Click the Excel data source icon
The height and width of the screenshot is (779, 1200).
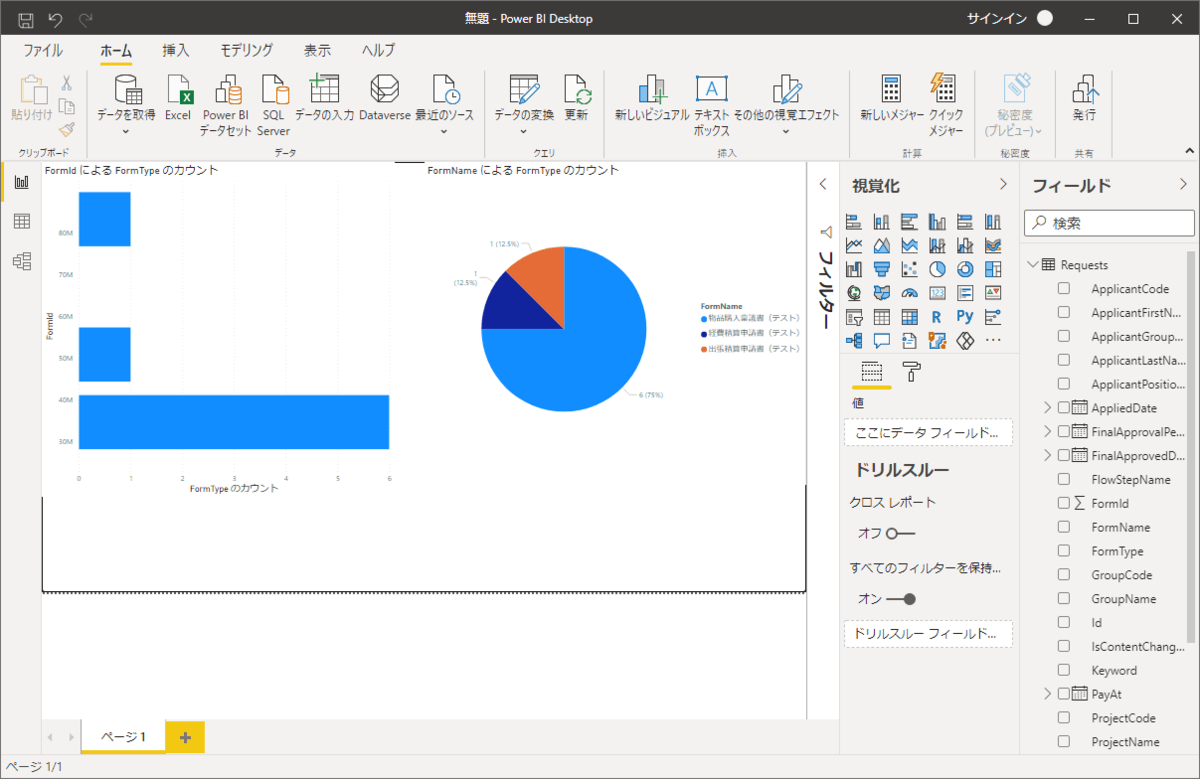178,92
